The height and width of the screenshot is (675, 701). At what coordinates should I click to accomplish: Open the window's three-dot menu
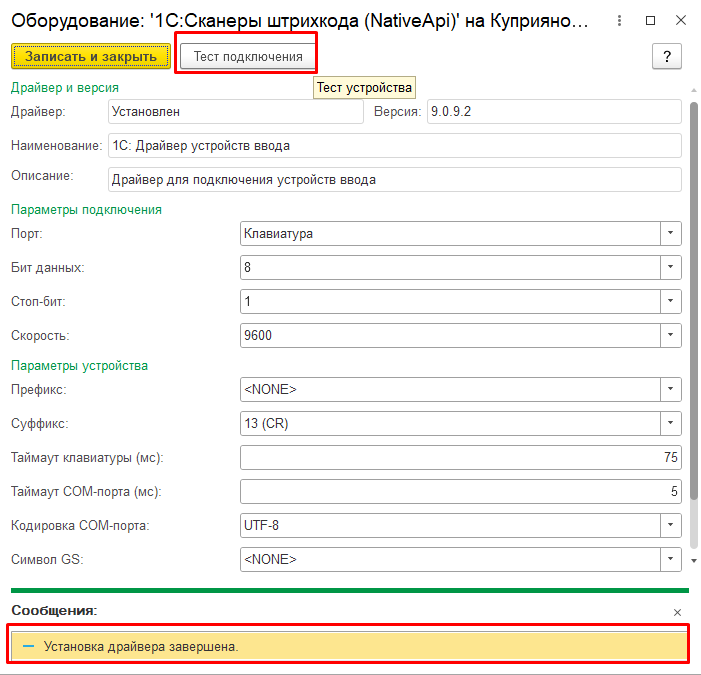click(x=622, y=19)
